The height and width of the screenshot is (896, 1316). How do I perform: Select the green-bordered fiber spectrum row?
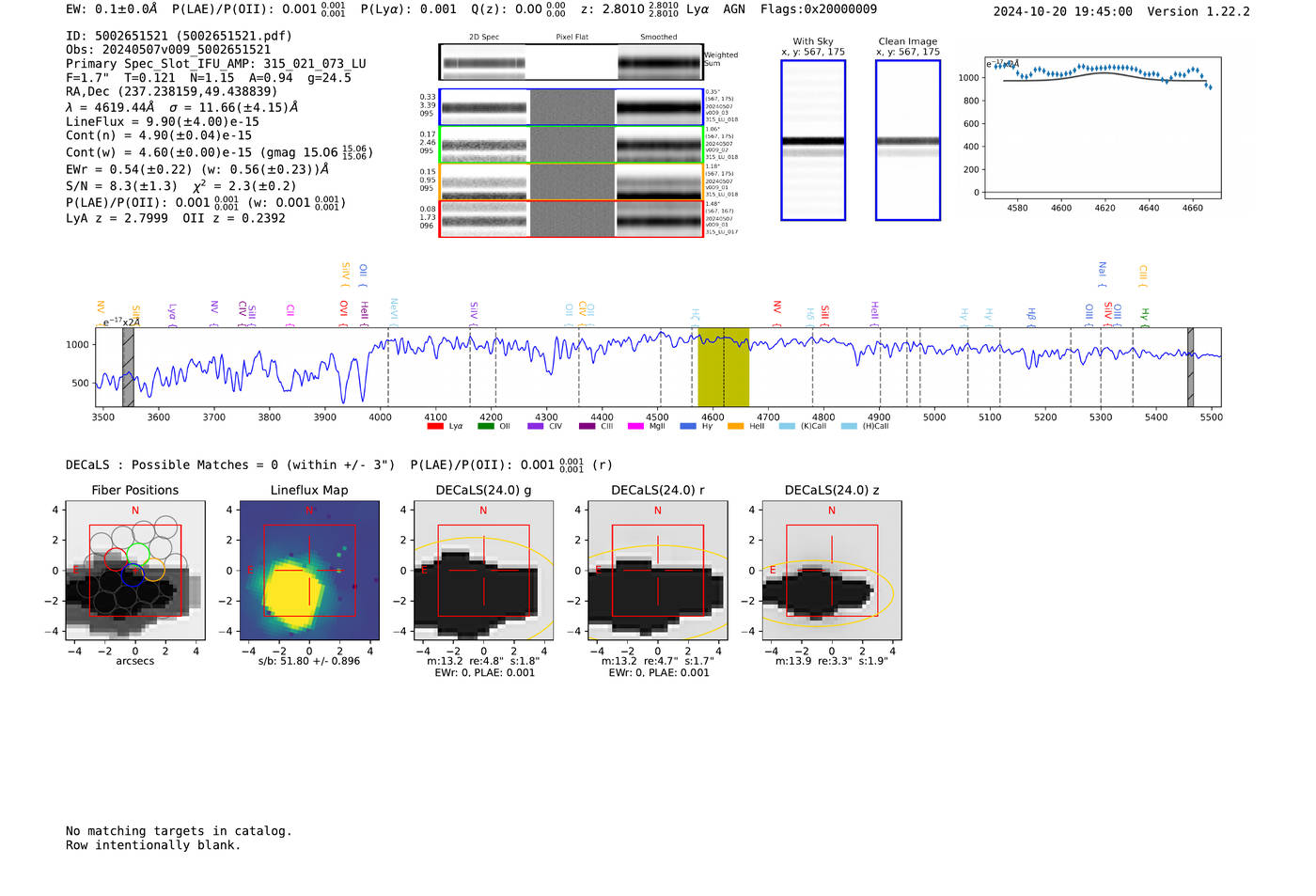tap(572, 145)
